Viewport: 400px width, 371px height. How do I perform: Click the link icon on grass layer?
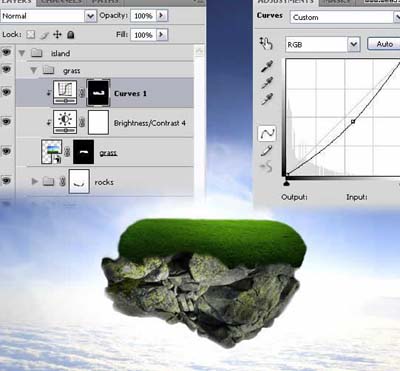(x=67, y=152)
